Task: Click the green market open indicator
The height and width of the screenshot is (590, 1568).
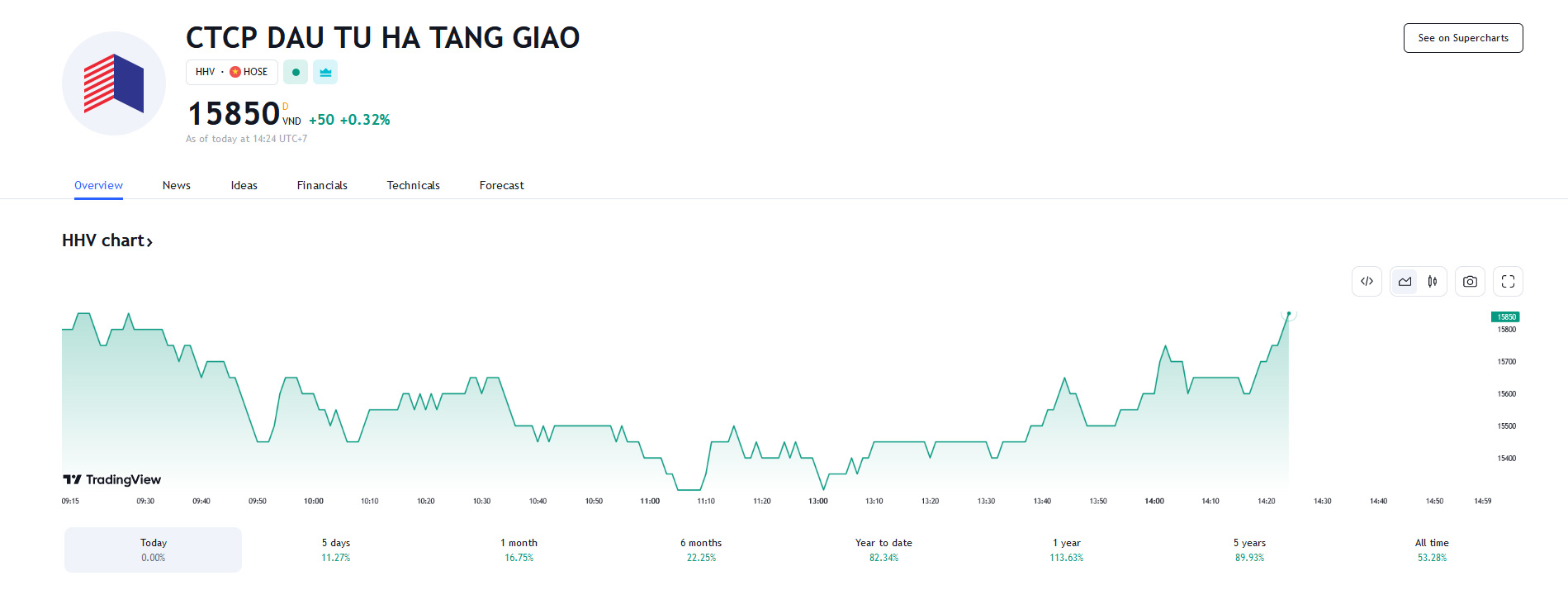Action: 295,72
